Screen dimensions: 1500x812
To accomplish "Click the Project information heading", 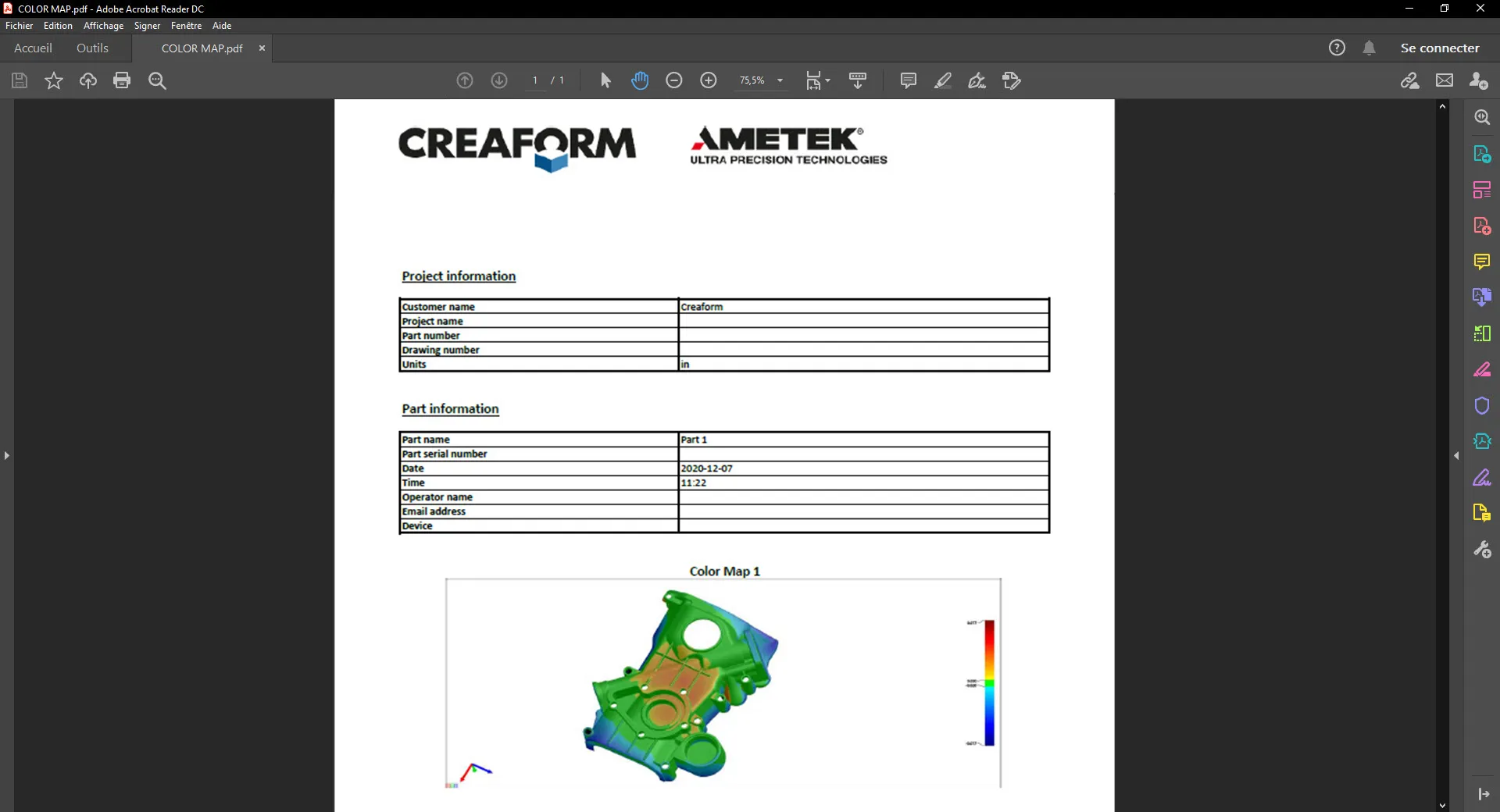I will click(x=459, y=276).
